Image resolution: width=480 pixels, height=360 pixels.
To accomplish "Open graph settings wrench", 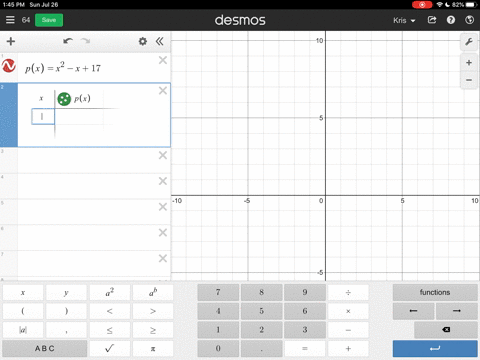I will click(x=469, y=42).
